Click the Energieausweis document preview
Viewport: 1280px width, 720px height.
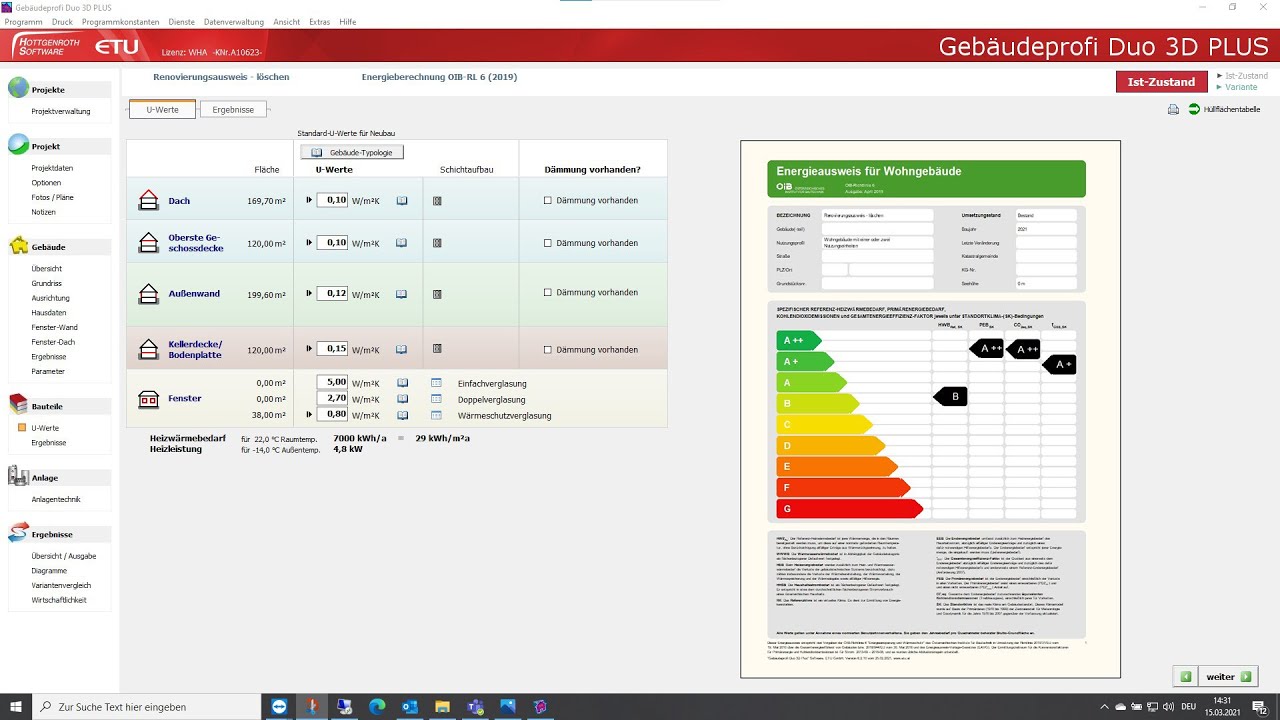coord(930,409)
